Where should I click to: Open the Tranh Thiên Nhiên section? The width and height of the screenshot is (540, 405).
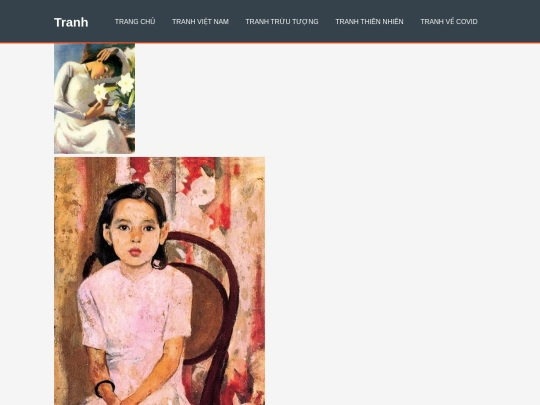[369, 22]
